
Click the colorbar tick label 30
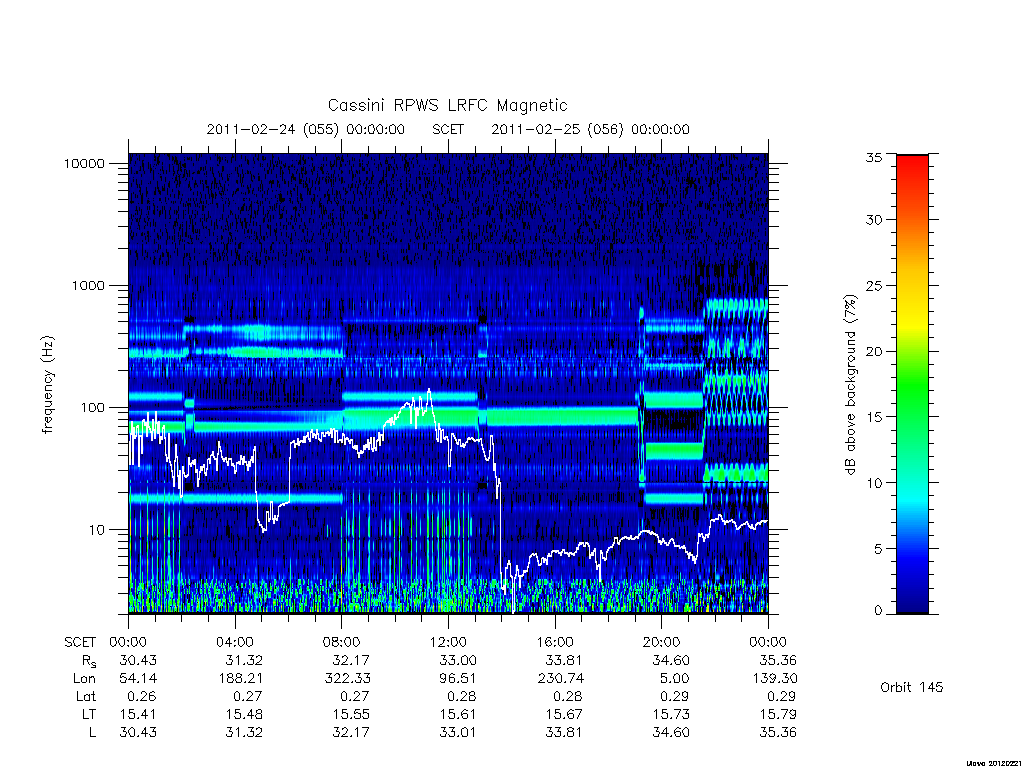[874, 220]
